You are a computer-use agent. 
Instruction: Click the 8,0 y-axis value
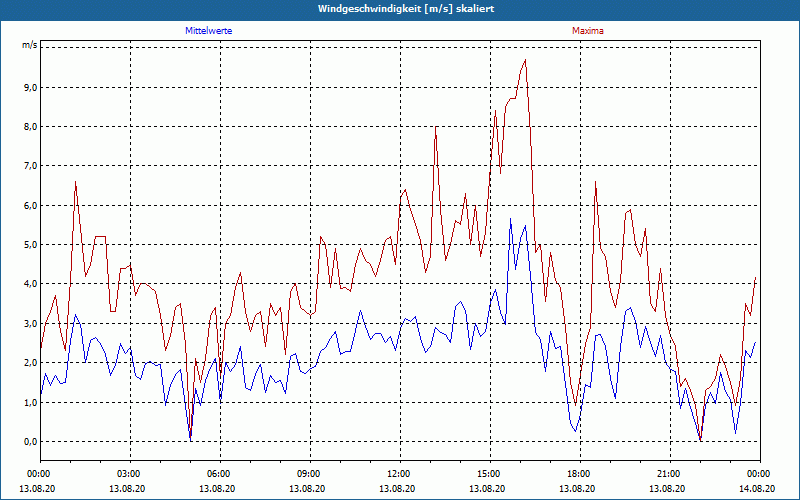pyautogui.click(x=30, y=127)
